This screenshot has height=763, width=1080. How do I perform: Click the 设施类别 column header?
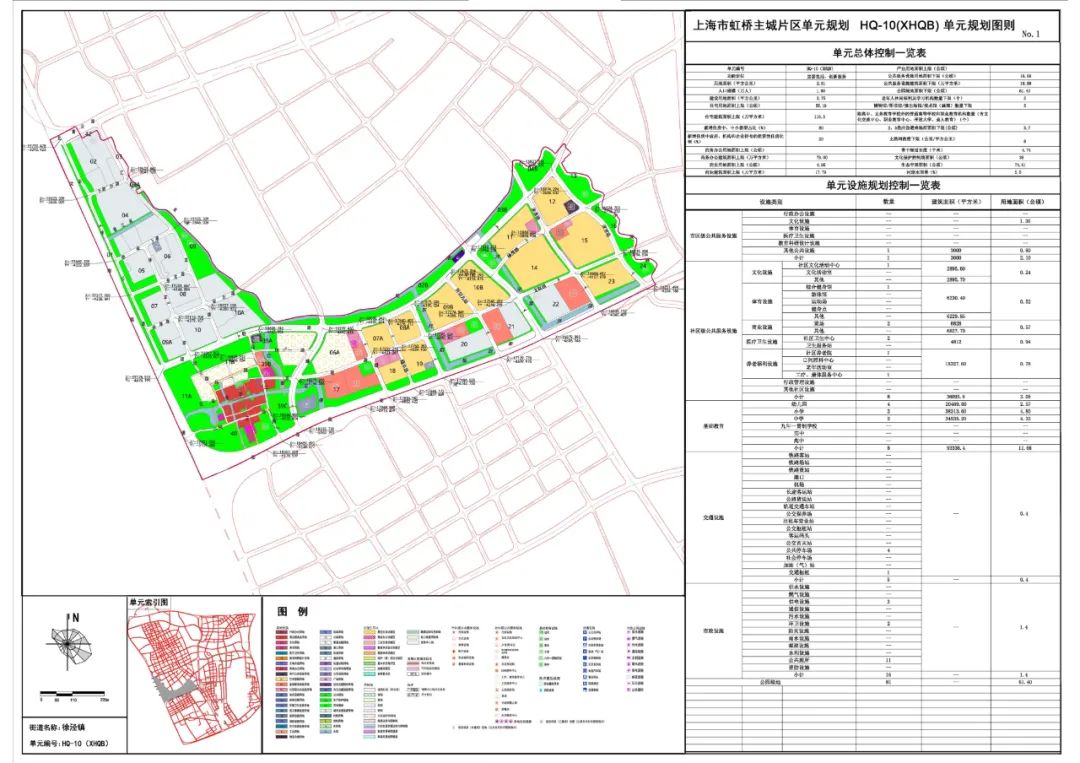pyautogui.click(x=770, y=202)
